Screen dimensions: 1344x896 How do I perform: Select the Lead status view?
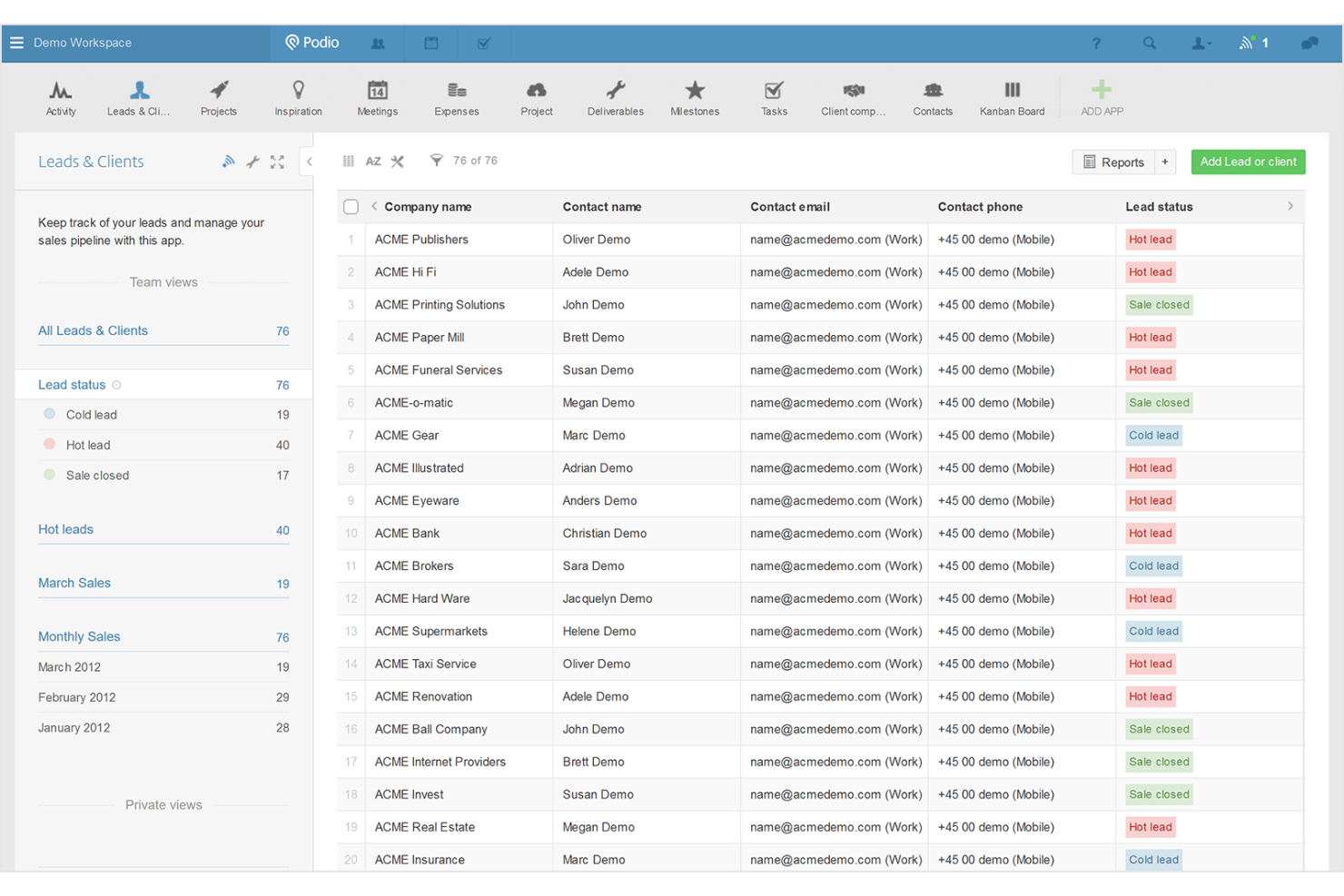164,385
